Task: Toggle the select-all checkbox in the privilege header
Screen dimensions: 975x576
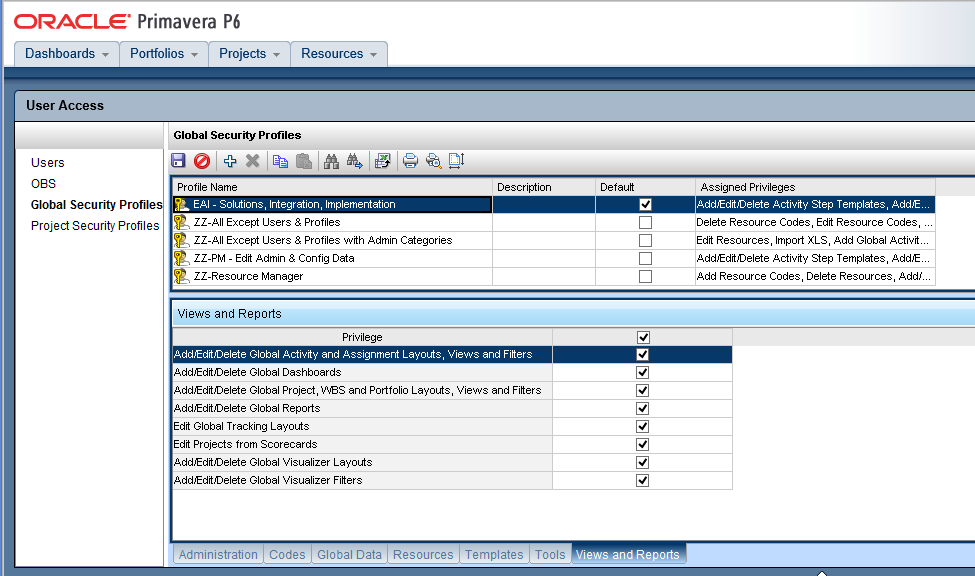Action: click(x=641, y=337)
